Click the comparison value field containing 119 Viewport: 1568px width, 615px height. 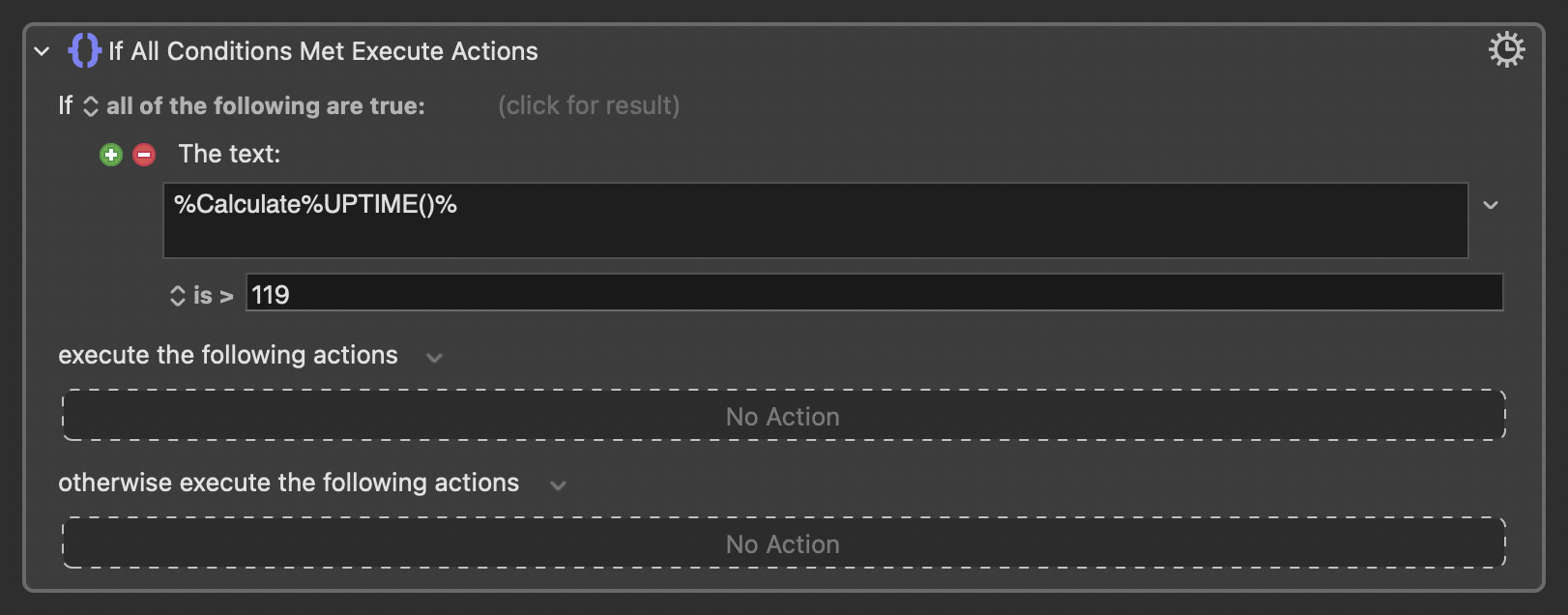pos(874,294)
